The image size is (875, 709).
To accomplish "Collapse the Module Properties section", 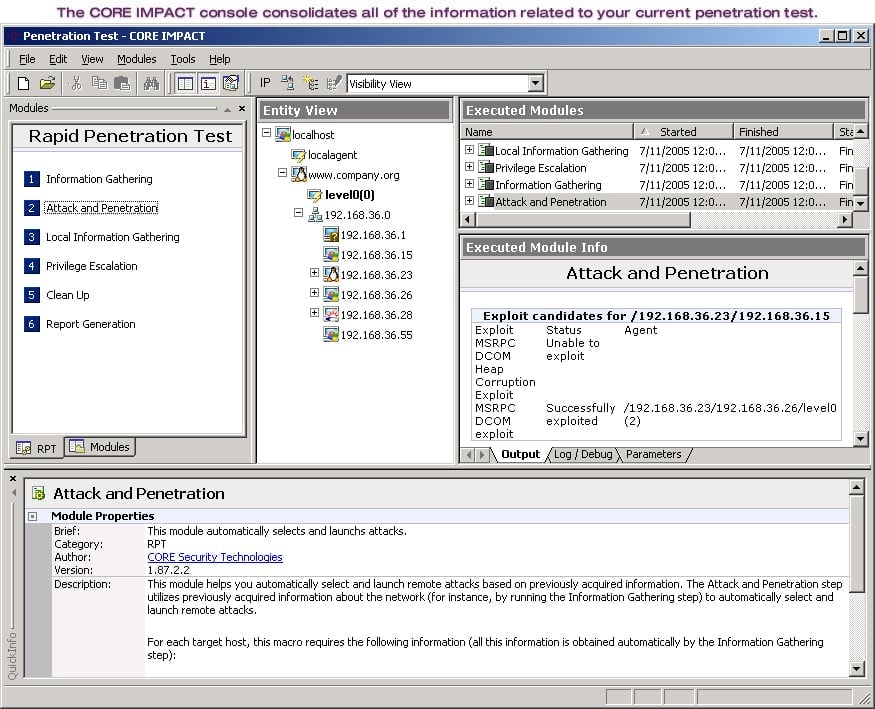I will coord(33,517).
